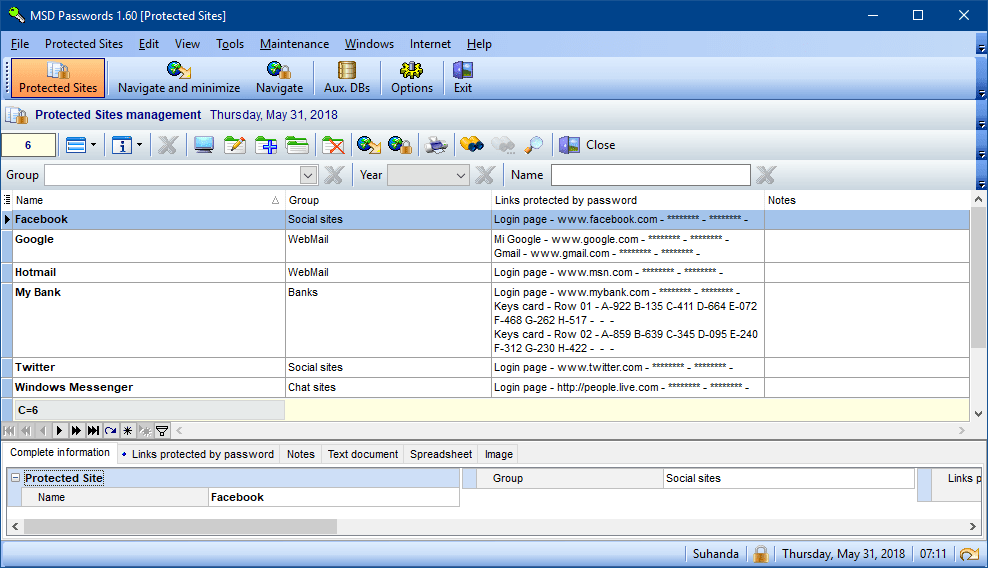Open the Group filter dropdown

[308, 175]
